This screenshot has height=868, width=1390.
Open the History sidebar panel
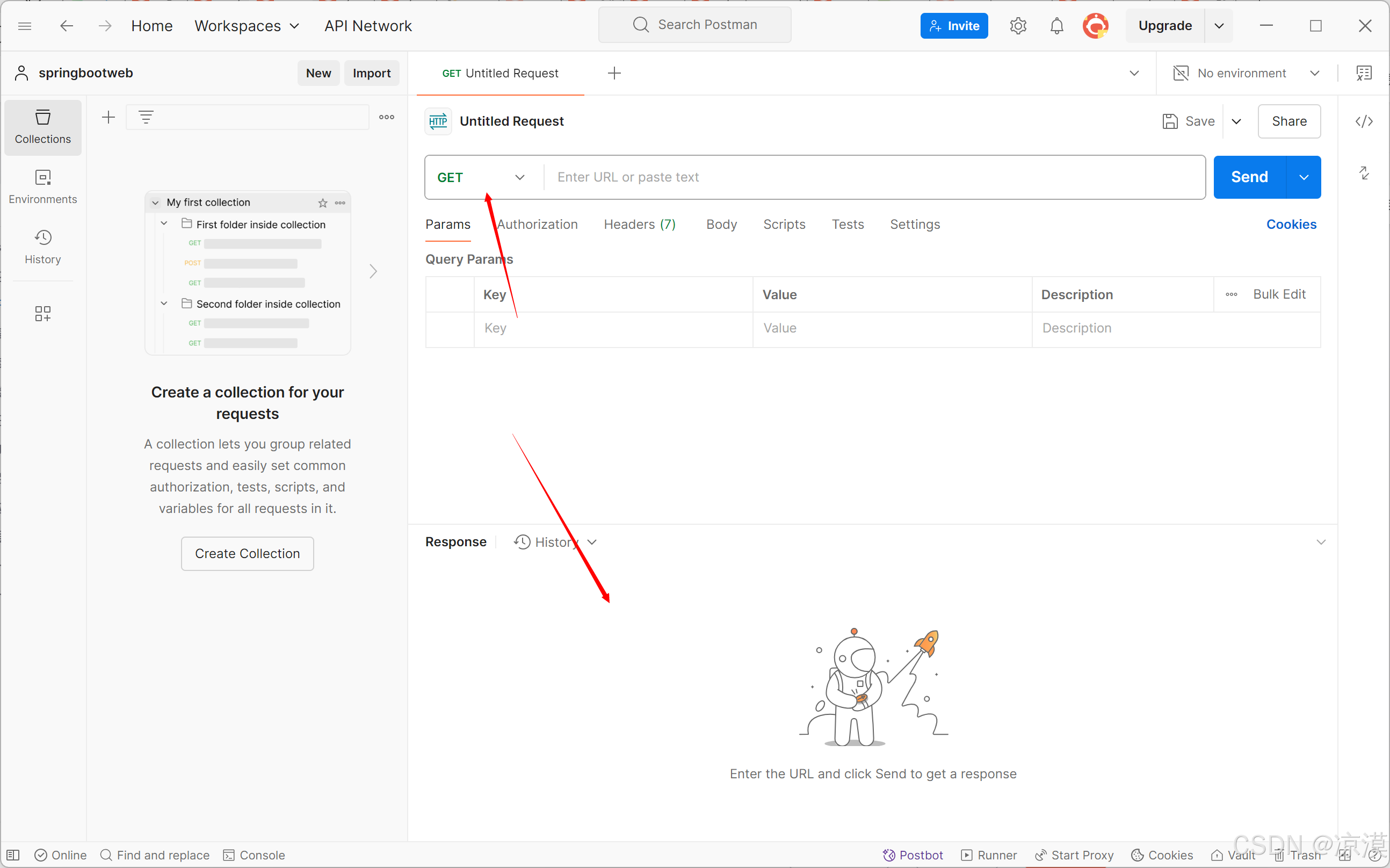pos(43,248)
